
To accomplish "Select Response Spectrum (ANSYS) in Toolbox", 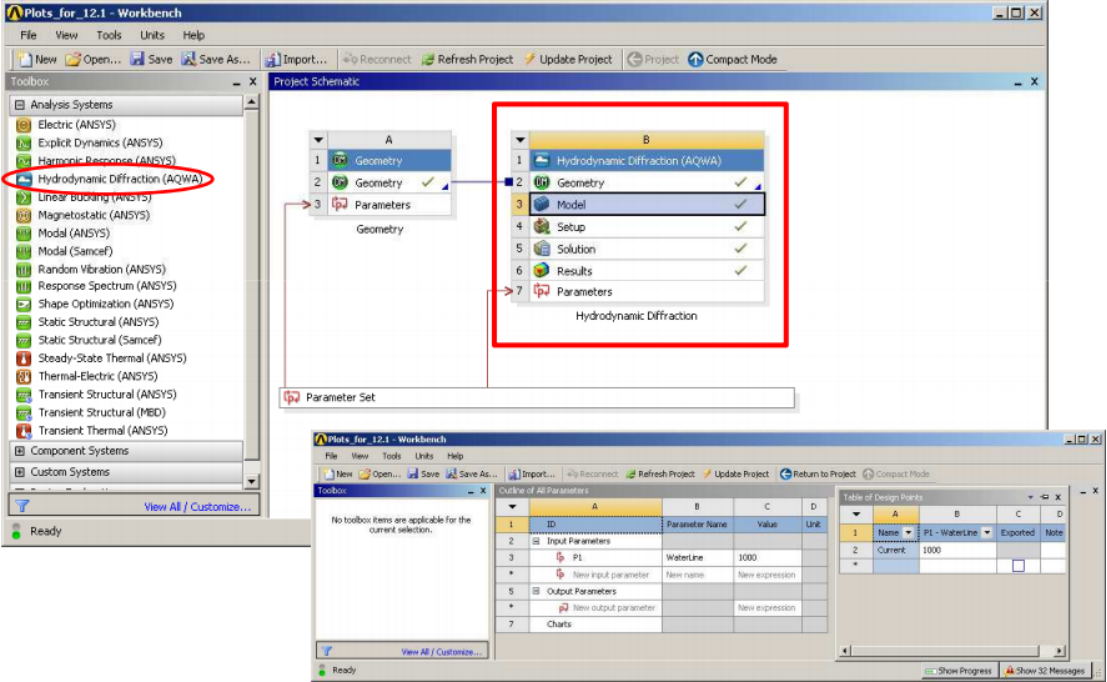I will [107, 286].
